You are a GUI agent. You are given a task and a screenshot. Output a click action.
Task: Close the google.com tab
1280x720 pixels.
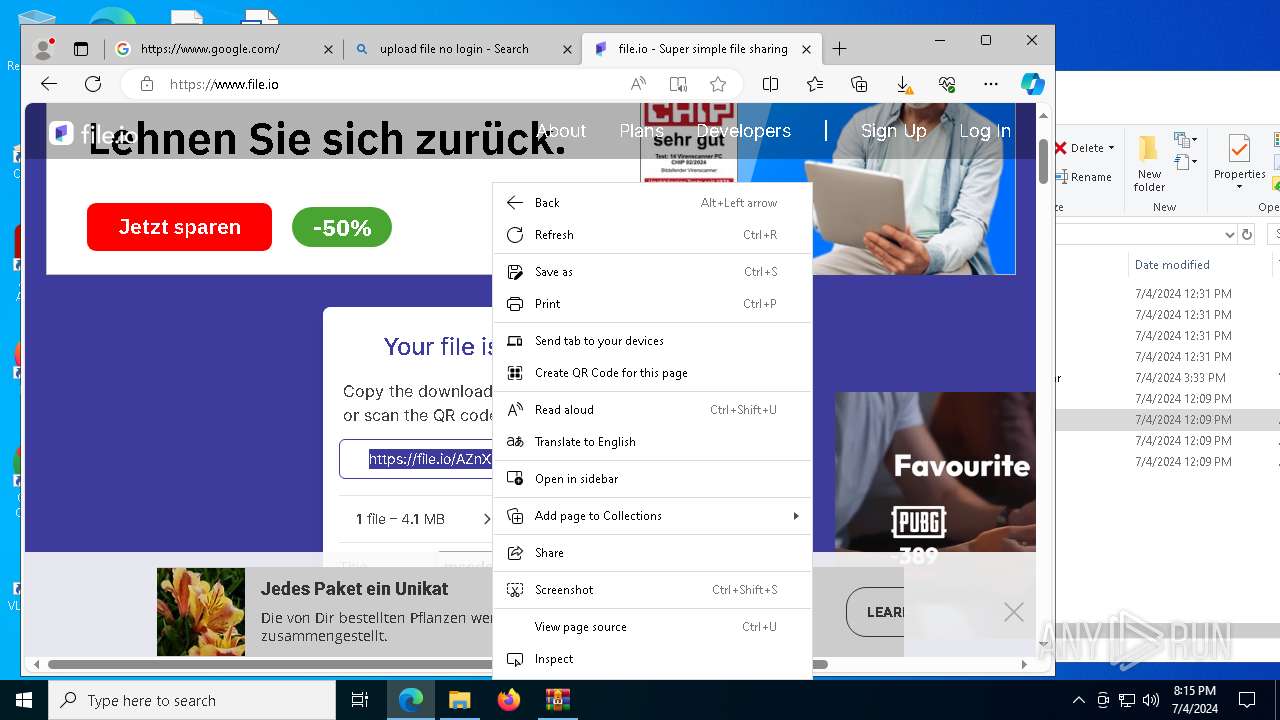coord(328,49)
